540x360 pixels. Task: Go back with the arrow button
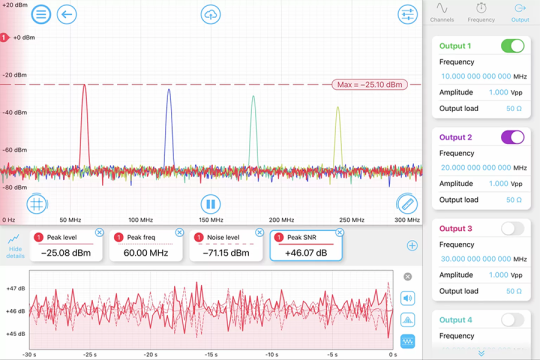pos(67,14)
